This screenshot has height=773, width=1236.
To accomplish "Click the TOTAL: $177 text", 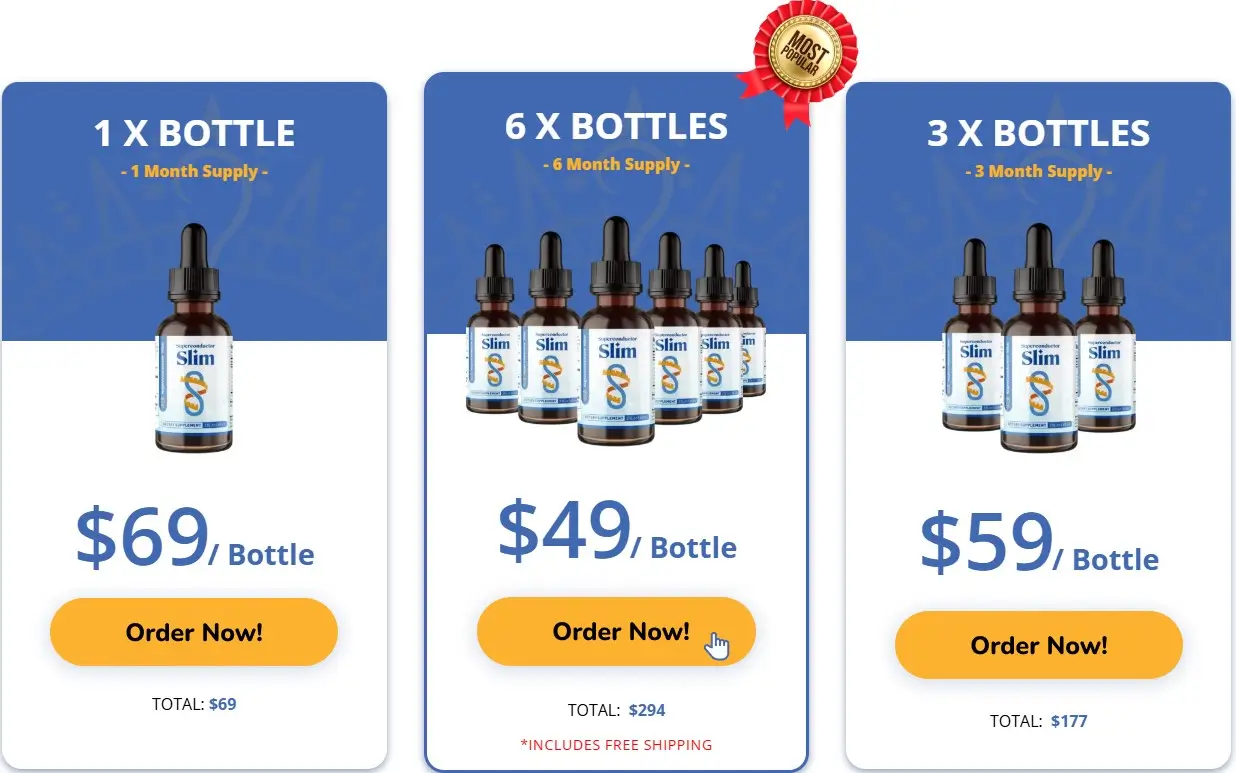I will tap(1039, 721).
